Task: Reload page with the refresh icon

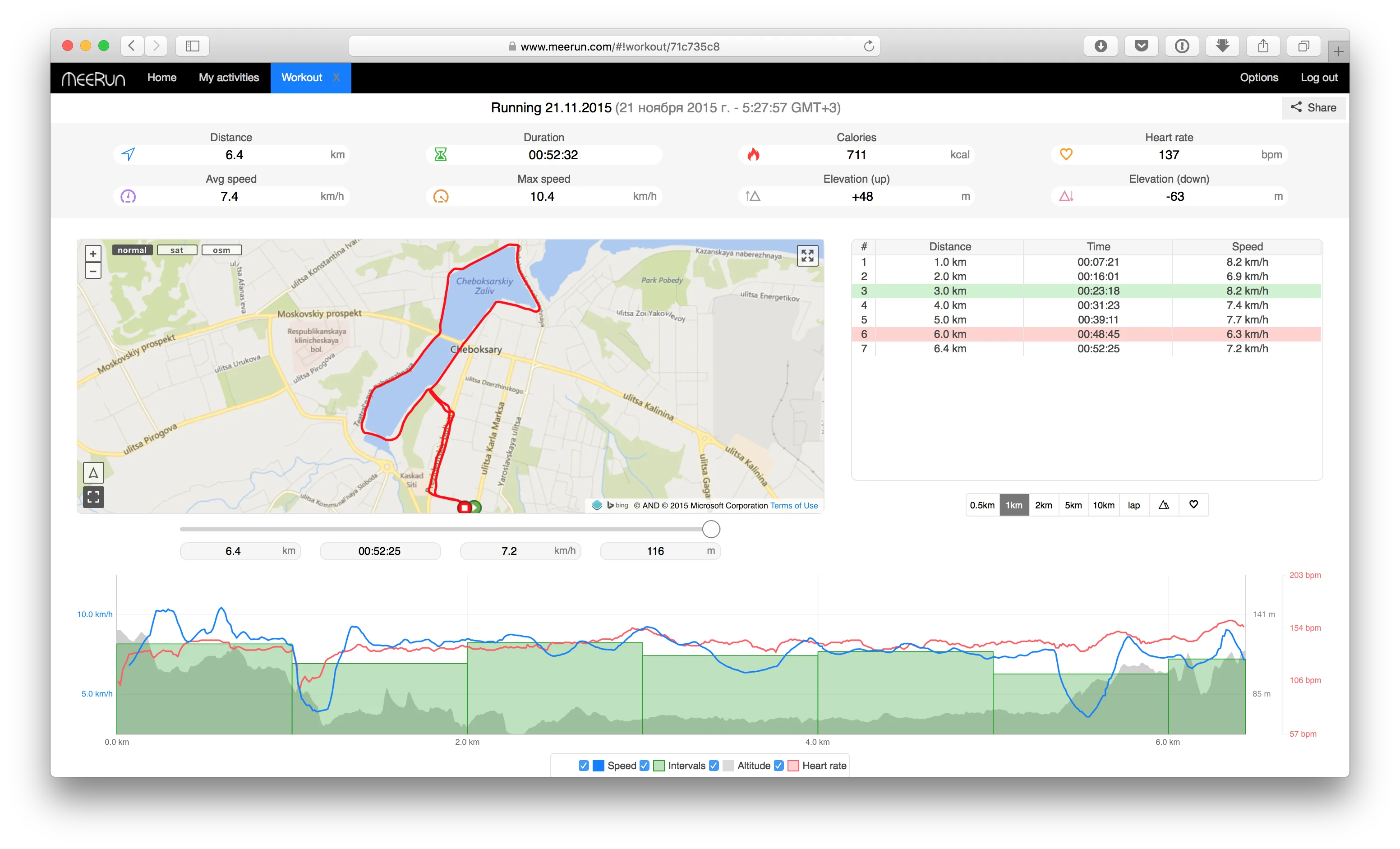Action: [869, 46]
